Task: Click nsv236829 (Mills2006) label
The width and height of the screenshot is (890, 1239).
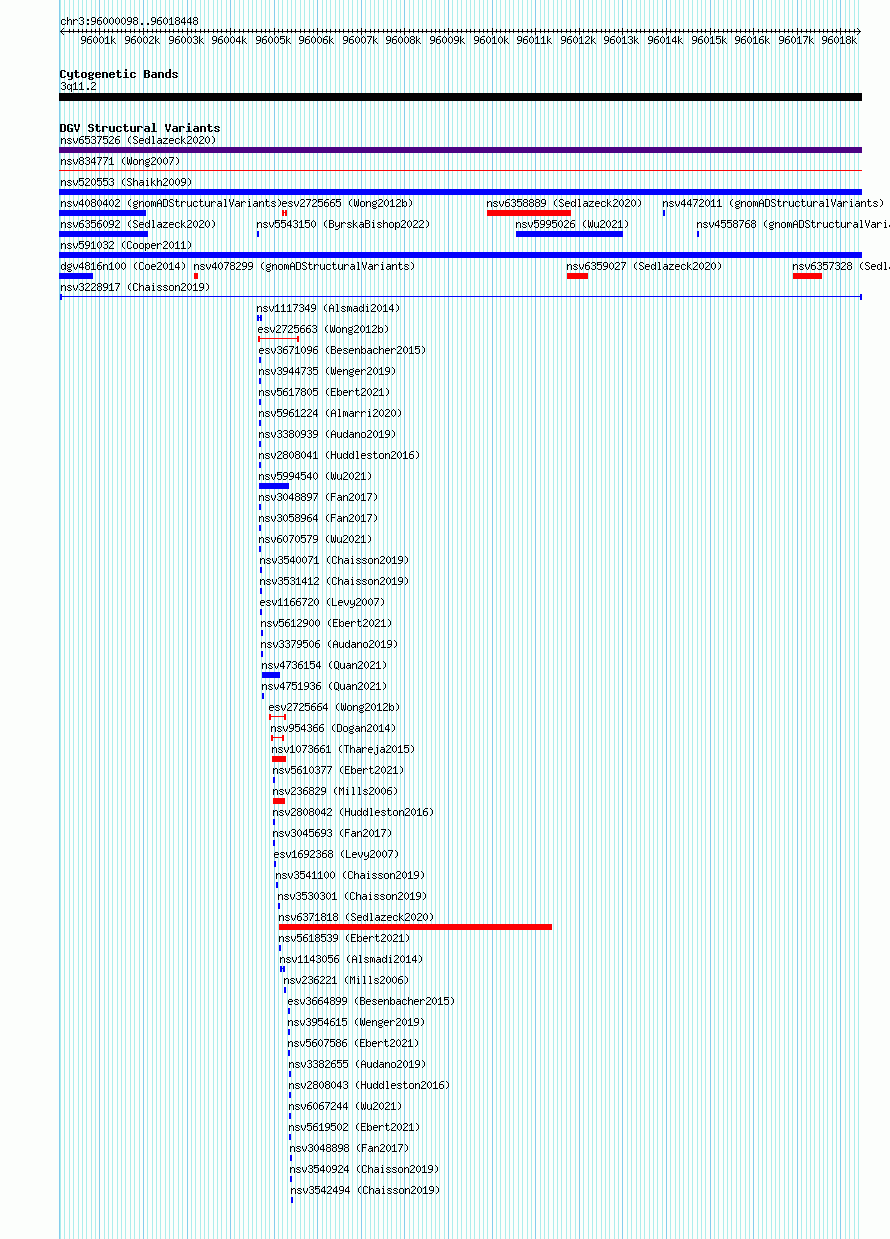Action: (x=335, y=791)
